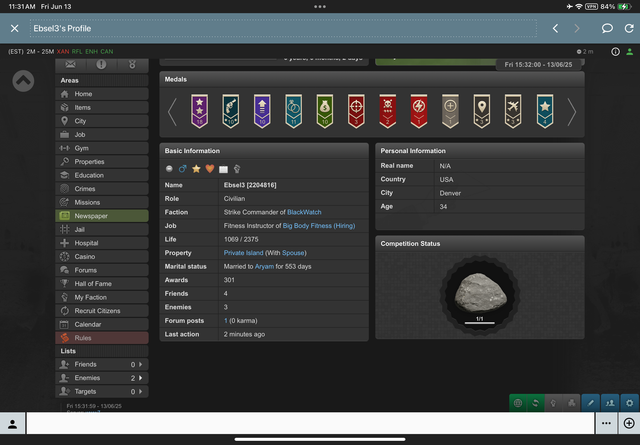View the purple two-star medal numbered 18
Screen dimensions: 640x445
[200, 111]
